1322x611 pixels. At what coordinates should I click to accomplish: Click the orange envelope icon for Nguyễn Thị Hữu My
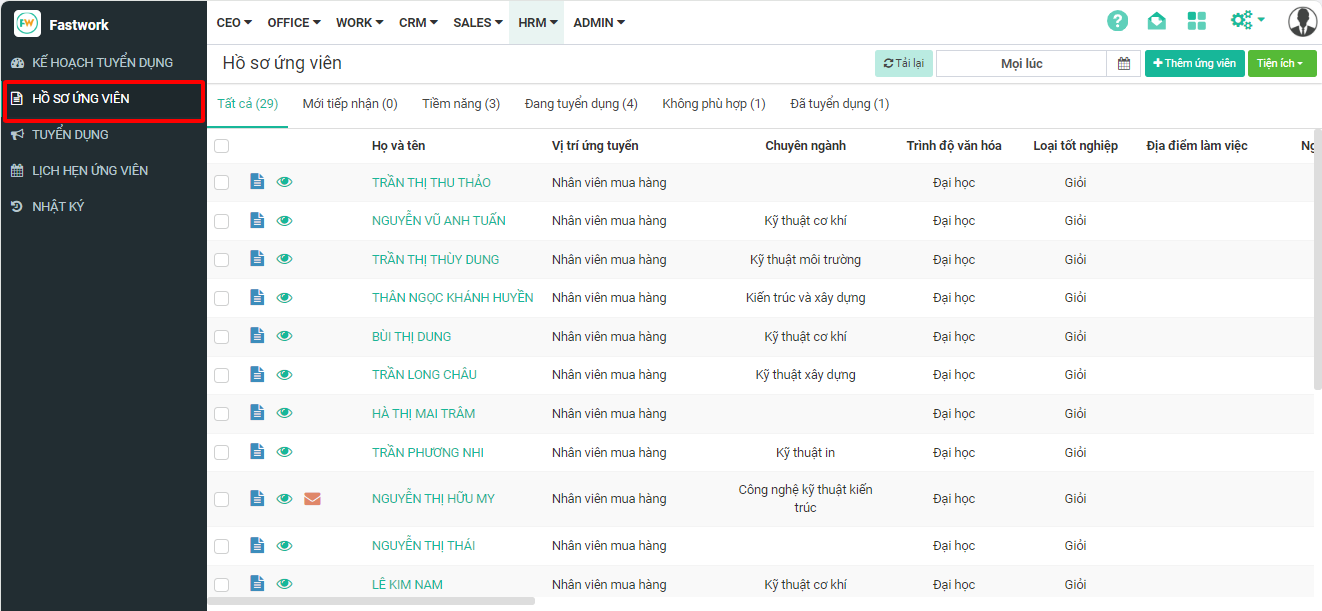pos(312,499)
